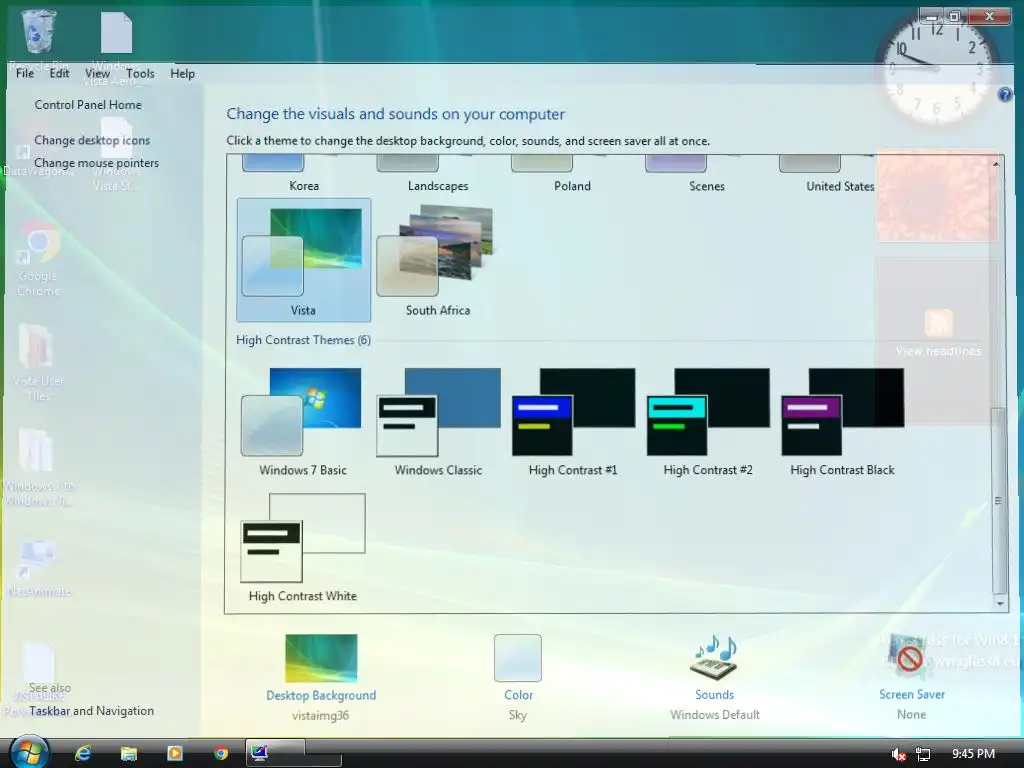Open File Explorer from taskbar
Image resolution: width=1024 pixels, height=768 pixels.
tap(129, 754)
